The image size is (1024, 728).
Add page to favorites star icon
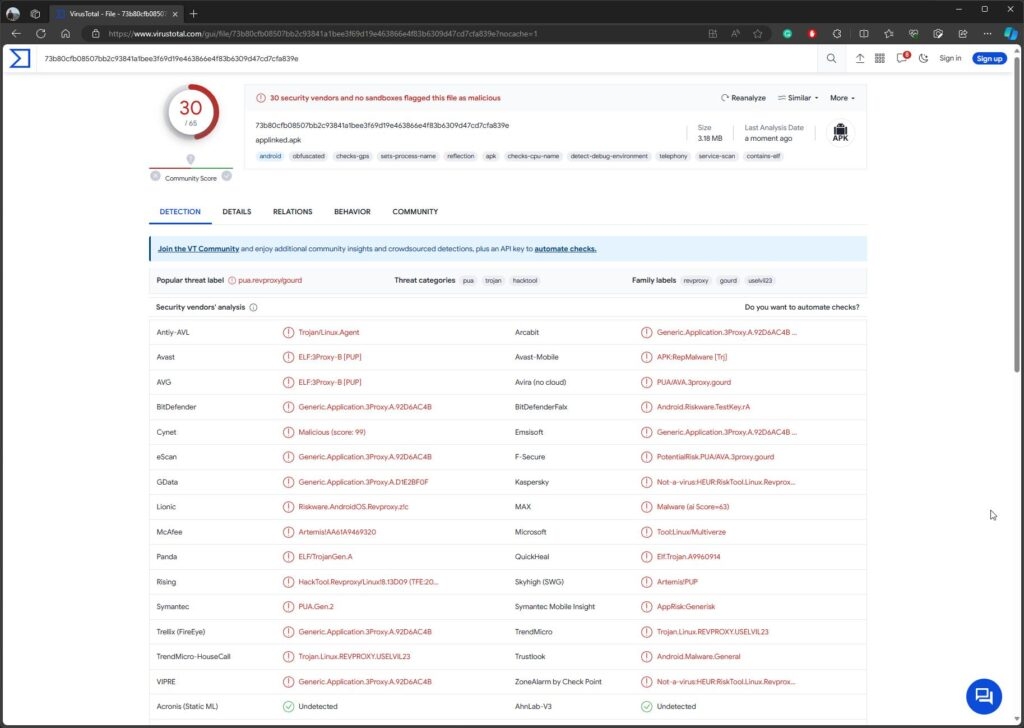758,33
